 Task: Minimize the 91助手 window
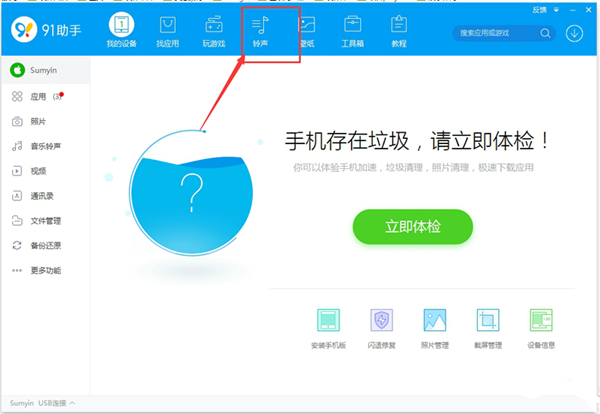pyautogui.click(x=572, y=10)
